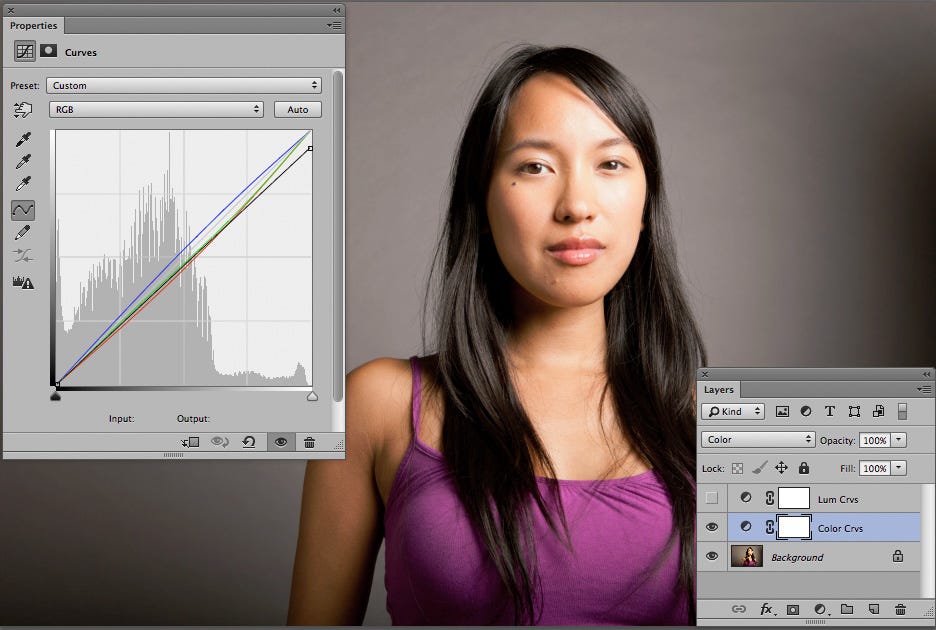Filter layers by type layers icon
936x630 pixels.
coord(829,411)
